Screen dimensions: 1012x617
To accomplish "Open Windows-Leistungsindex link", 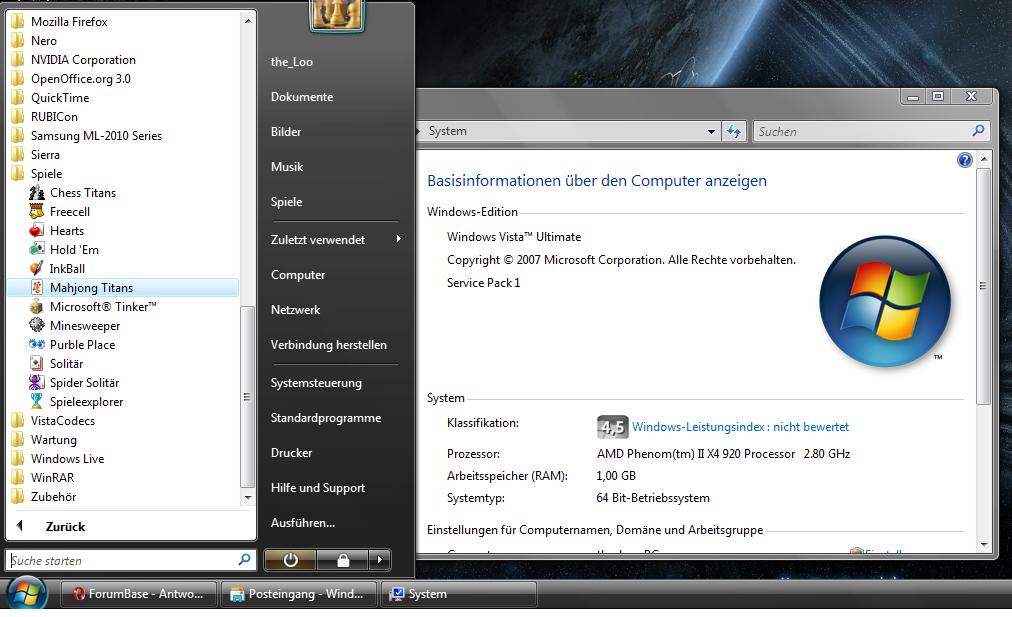I will (x=740, y=427).
